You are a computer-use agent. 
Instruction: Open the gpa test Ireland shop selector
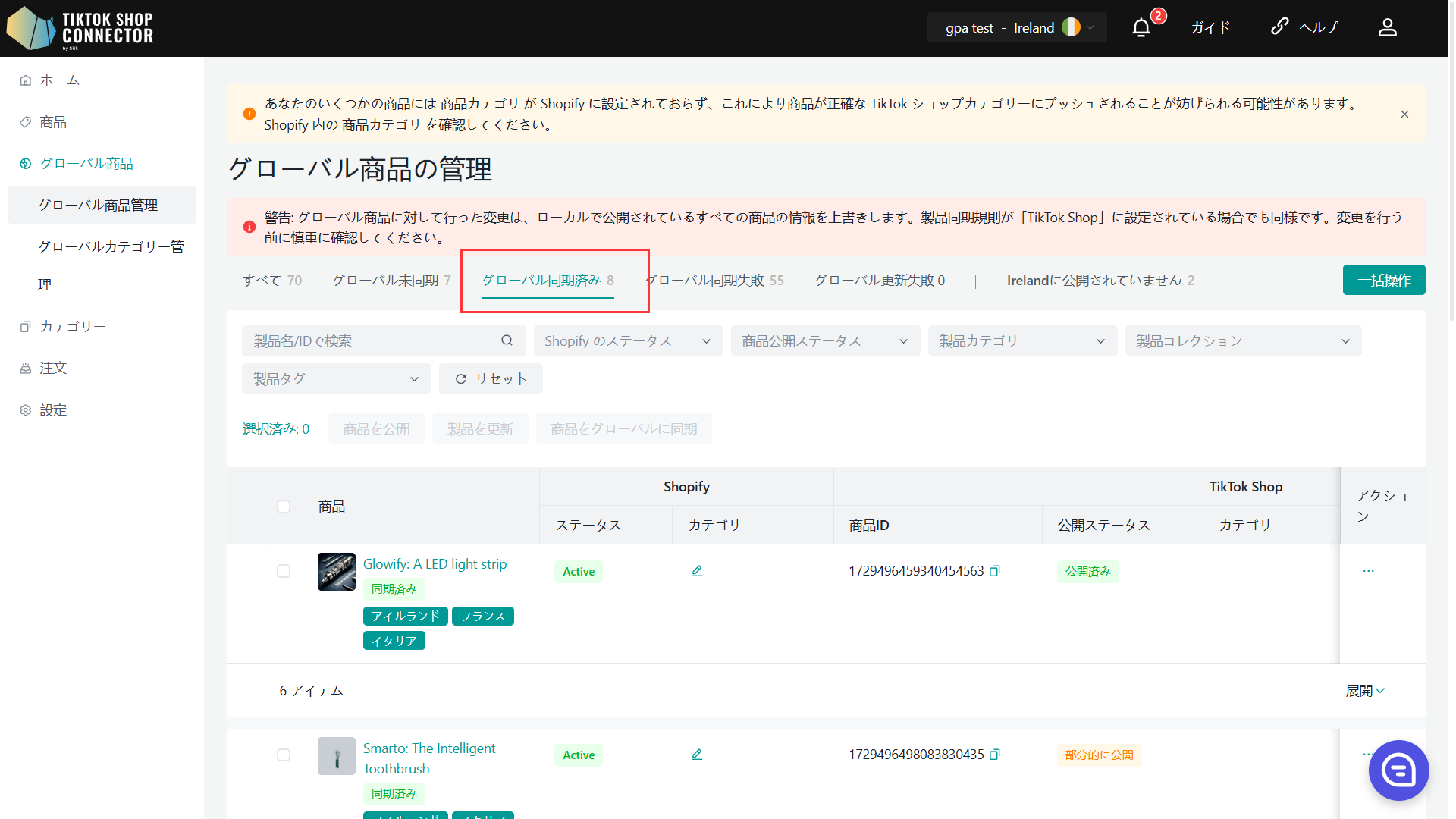(x=1016, y=28)
